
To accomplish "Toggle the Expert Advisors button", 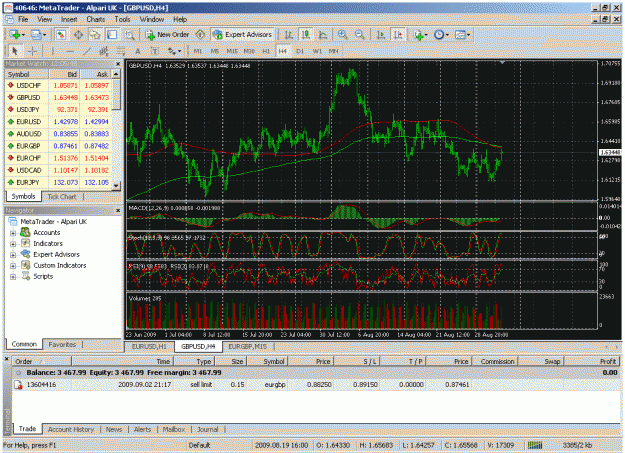I will coord(243,35).
